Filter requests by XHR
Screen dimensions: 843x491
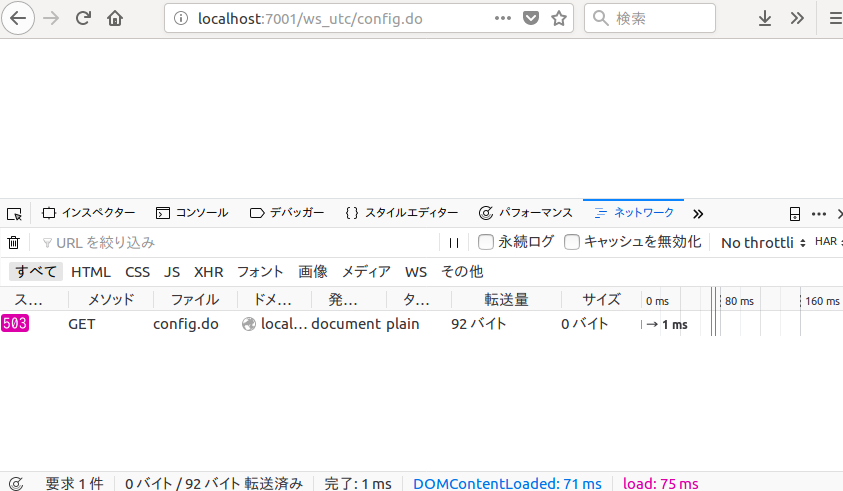pos(209,272)
